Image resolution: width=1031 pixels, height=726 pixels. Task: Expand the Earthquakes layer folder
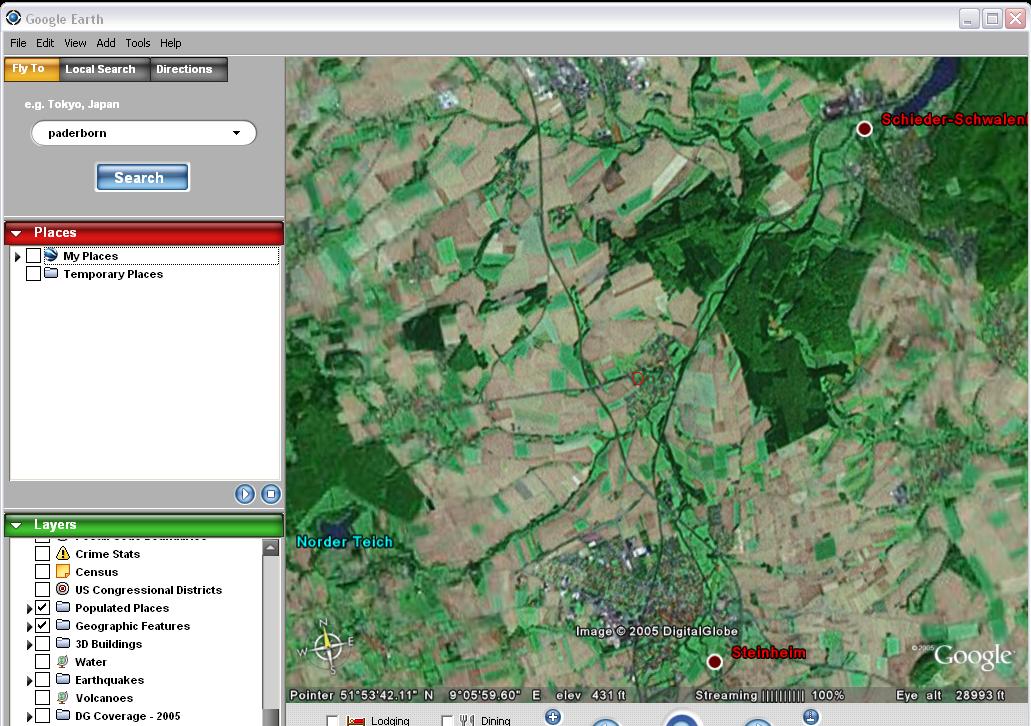coord(30,681)
